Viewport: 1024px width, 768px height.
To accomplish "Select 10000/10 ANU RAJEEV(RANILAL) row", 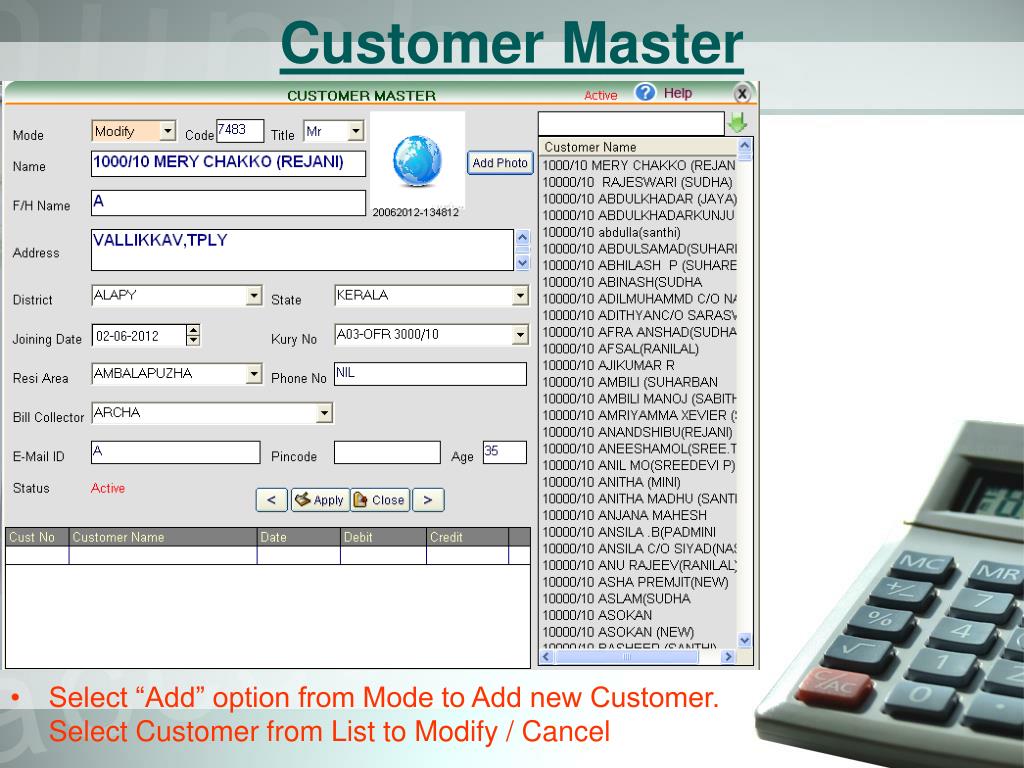I will coord(639,565).
